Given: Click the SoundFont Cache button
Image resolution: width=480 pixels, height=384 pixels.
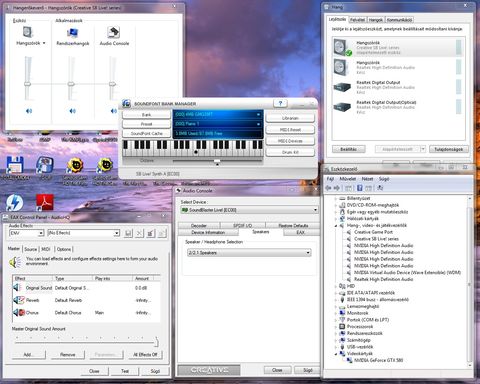Looking at the screenshot, I should click(x=147, y=133).
